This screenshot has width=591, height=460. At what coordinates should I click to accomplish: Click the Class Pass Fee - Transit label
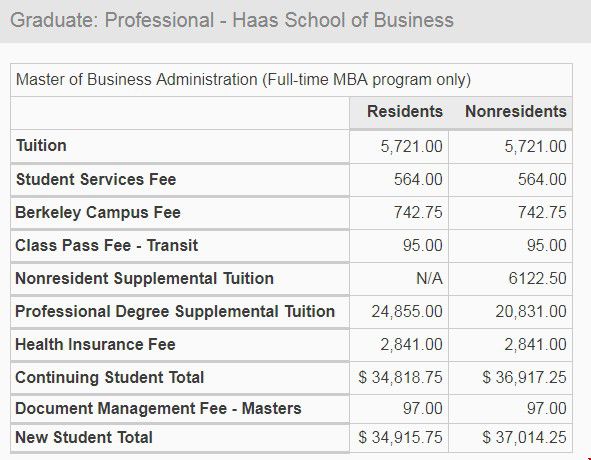[106, 245]
